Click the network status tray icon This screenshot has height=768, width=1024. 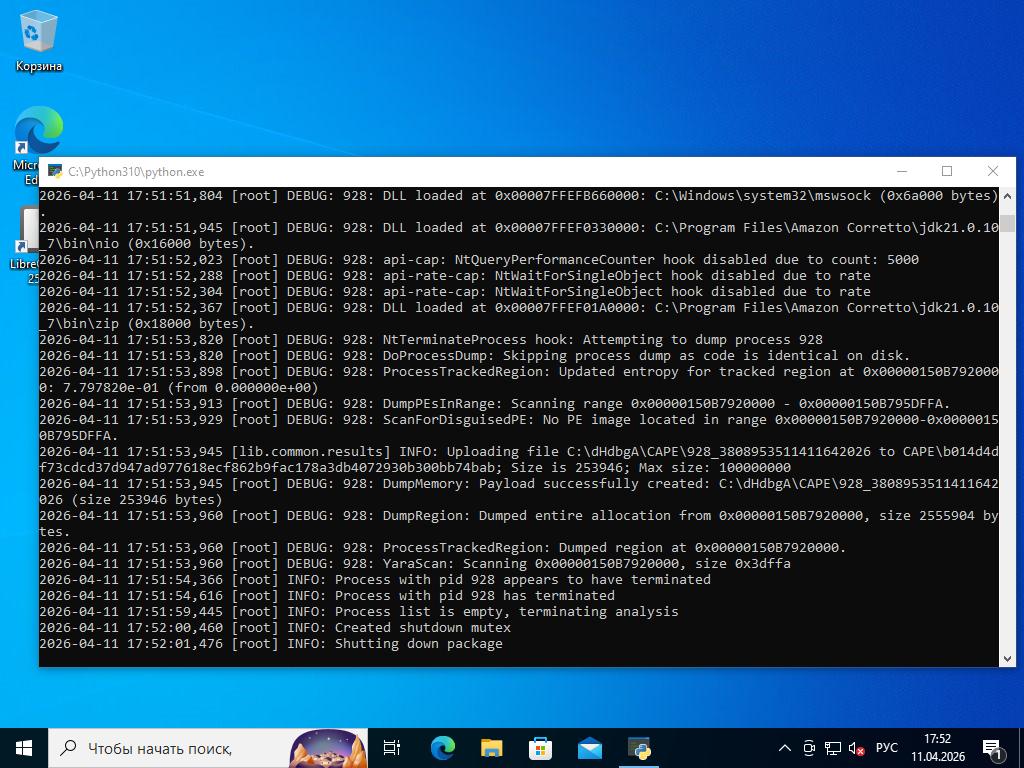coord(833,748)
